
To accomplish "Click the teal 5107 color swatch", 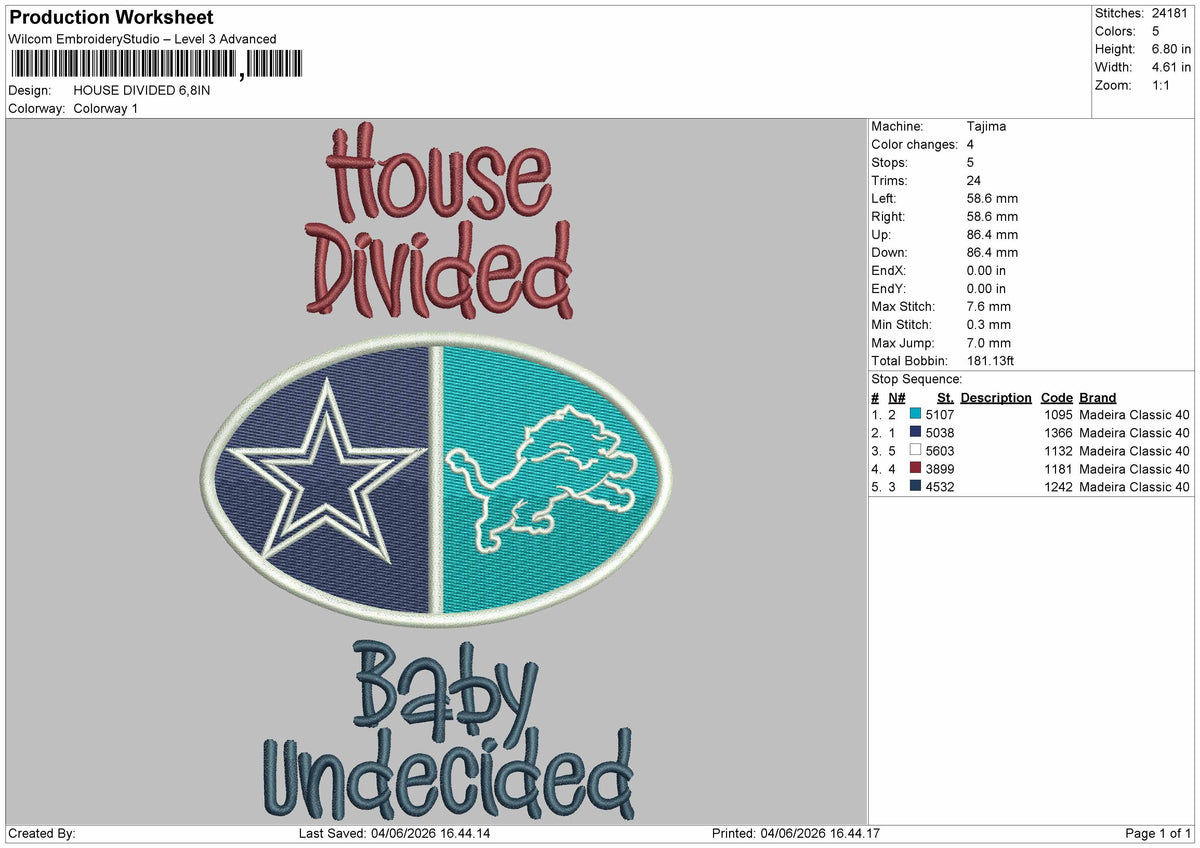I will point(915,415).
